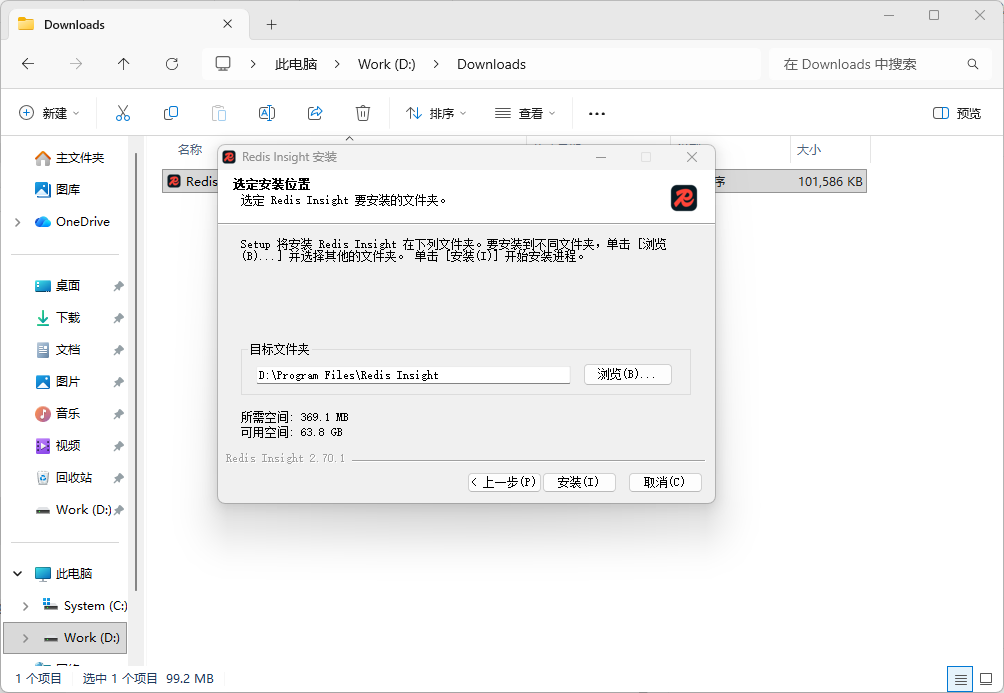Open 下载 quick access folder
The width and height of the screenshot is (1004, 693).
tap(58, 318)
